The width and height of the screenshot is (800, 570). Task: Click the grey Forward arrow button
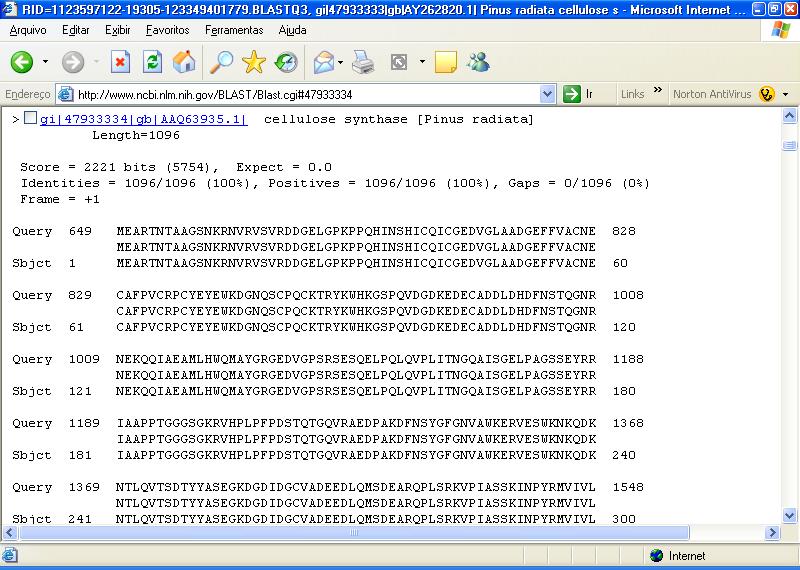(73, 62)
